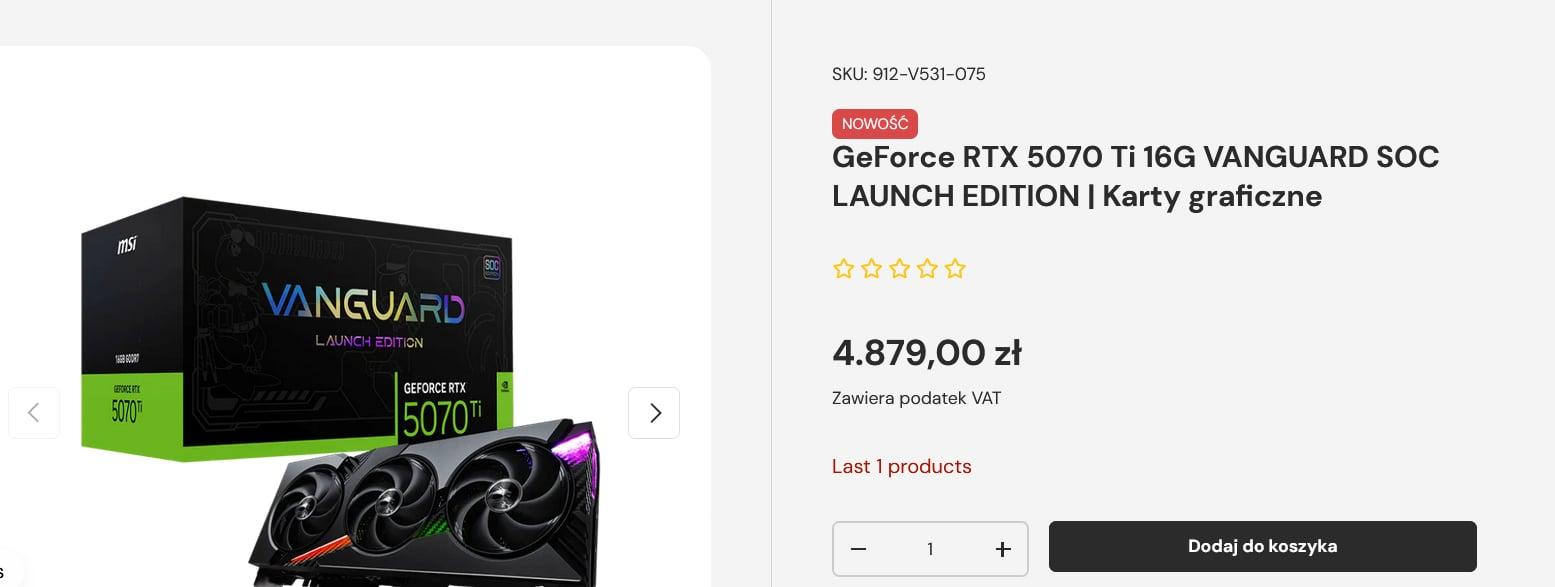Rate the product two stars
1555x587 pixels.
872,269
